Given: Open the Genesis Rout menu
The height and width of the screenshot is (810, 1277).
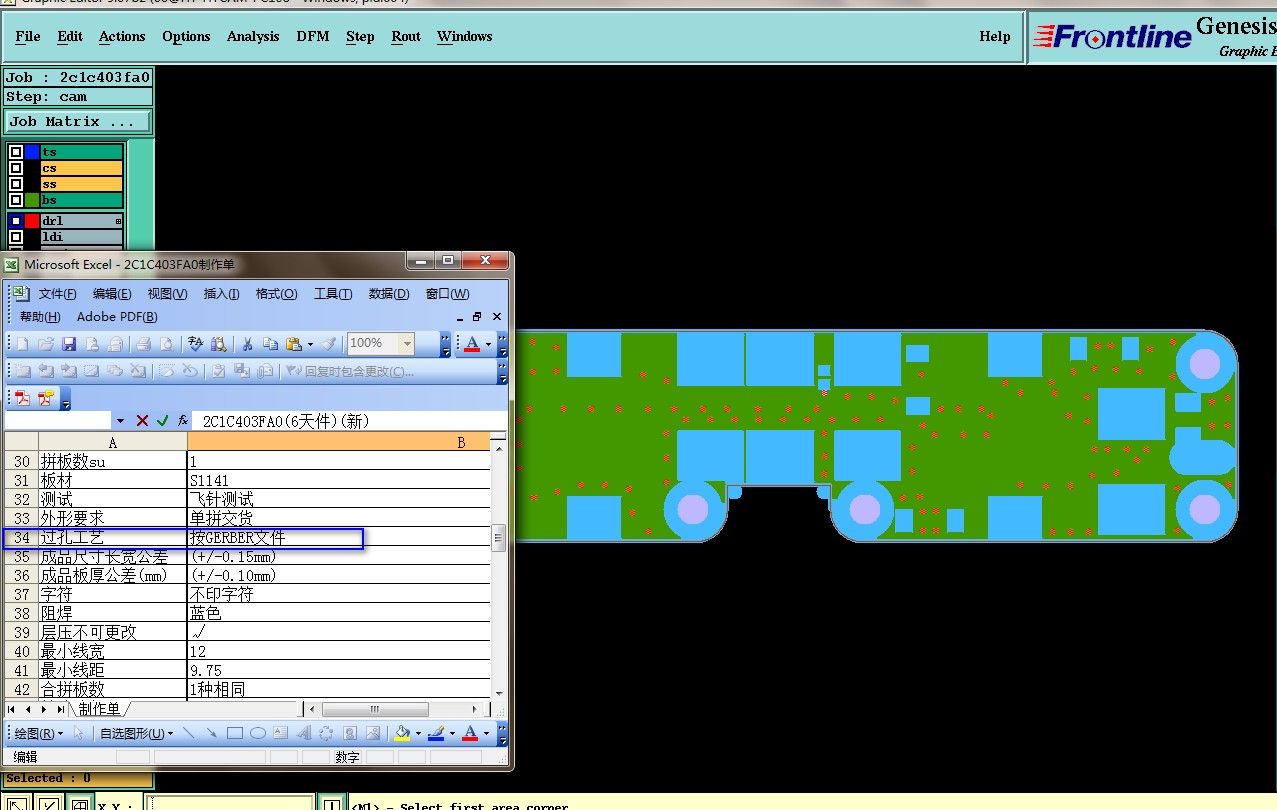Looking at the screenshot, I should 406,36.
